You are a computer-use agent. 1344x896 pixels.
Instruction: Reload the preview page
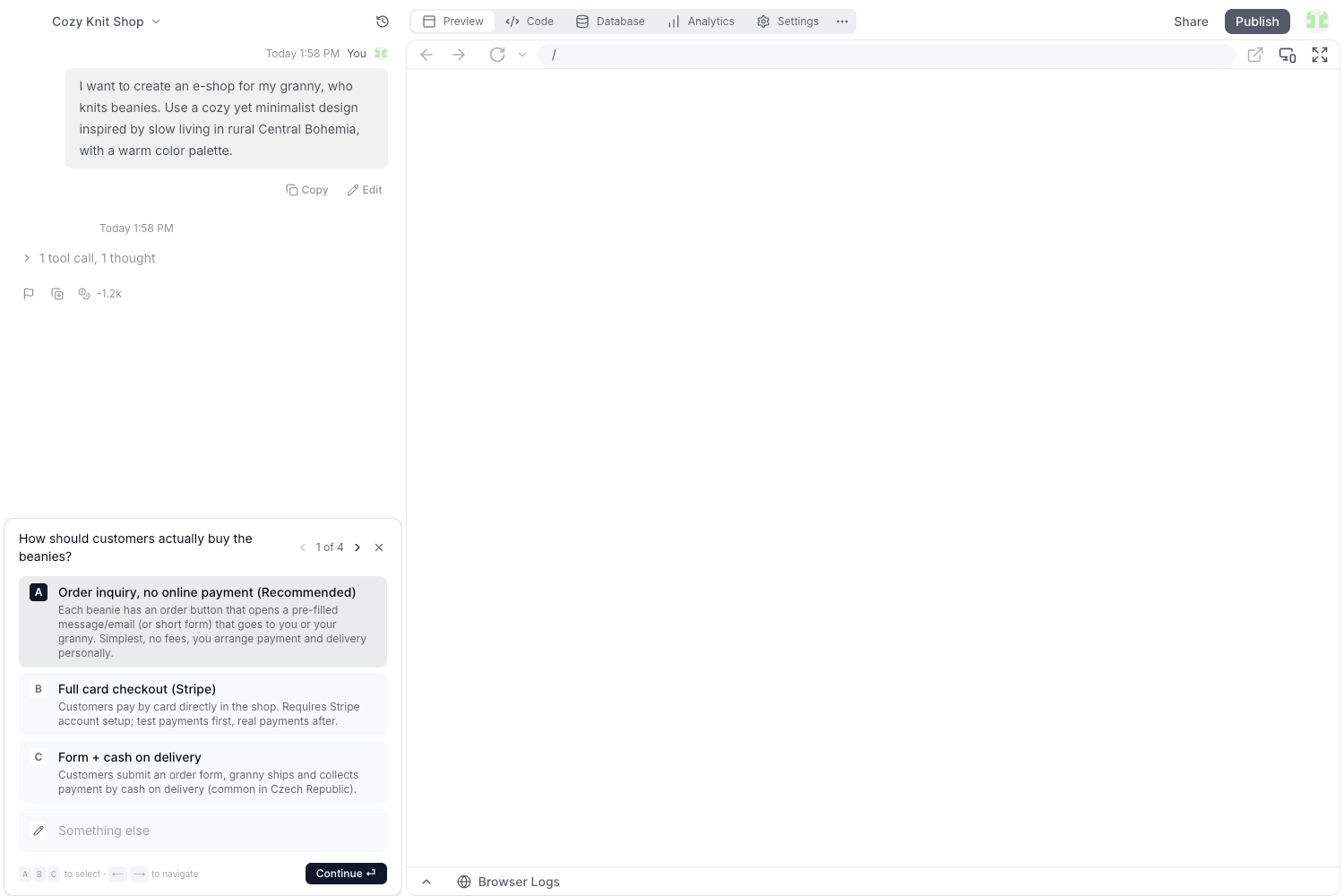coord(497,55)
